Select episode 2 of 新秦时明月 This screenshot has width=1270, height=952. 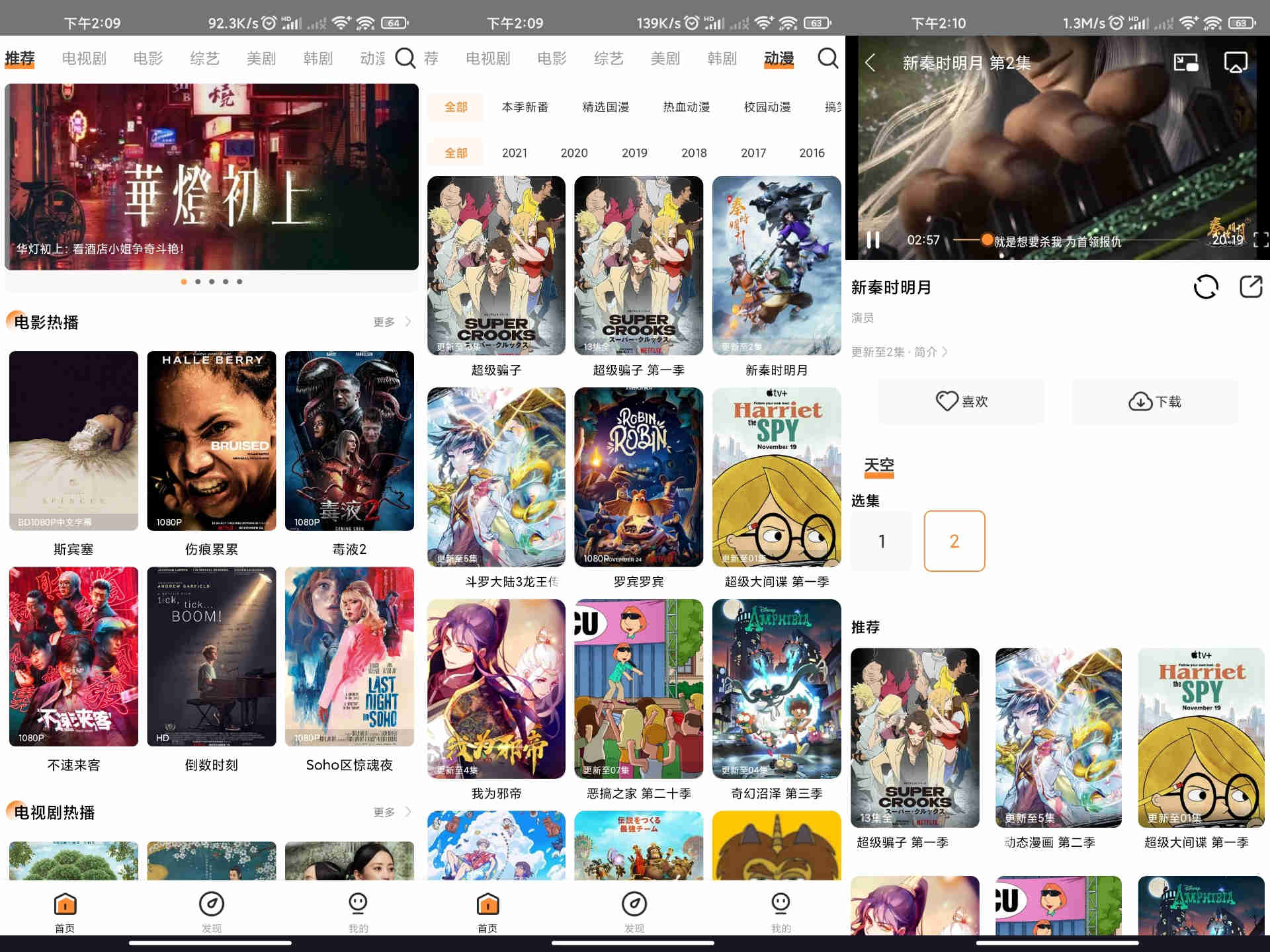[x=952, y=541]
